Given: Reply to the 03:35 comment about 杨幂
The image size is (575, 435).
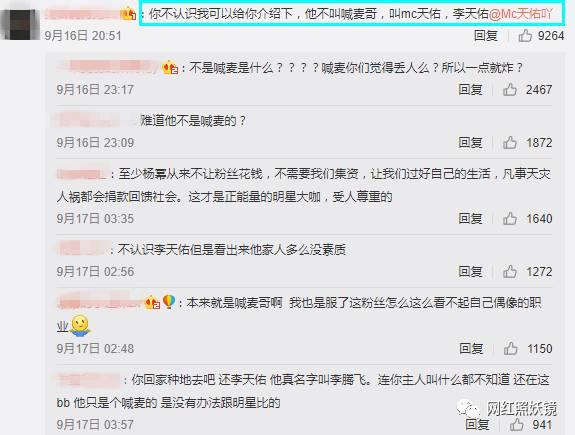Looking at the screenshot, I should [x=470, y=219].
